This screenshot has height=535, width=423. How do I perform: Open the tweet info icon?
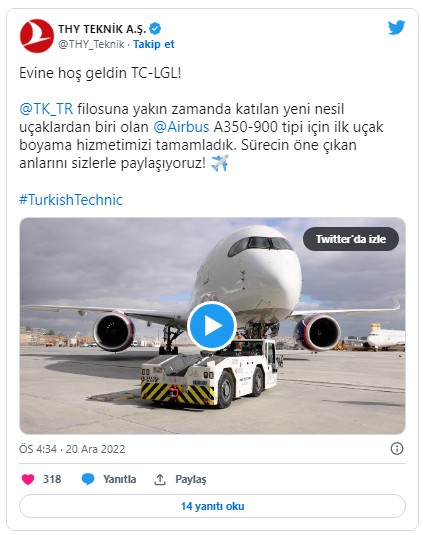[x=396, y=448]
